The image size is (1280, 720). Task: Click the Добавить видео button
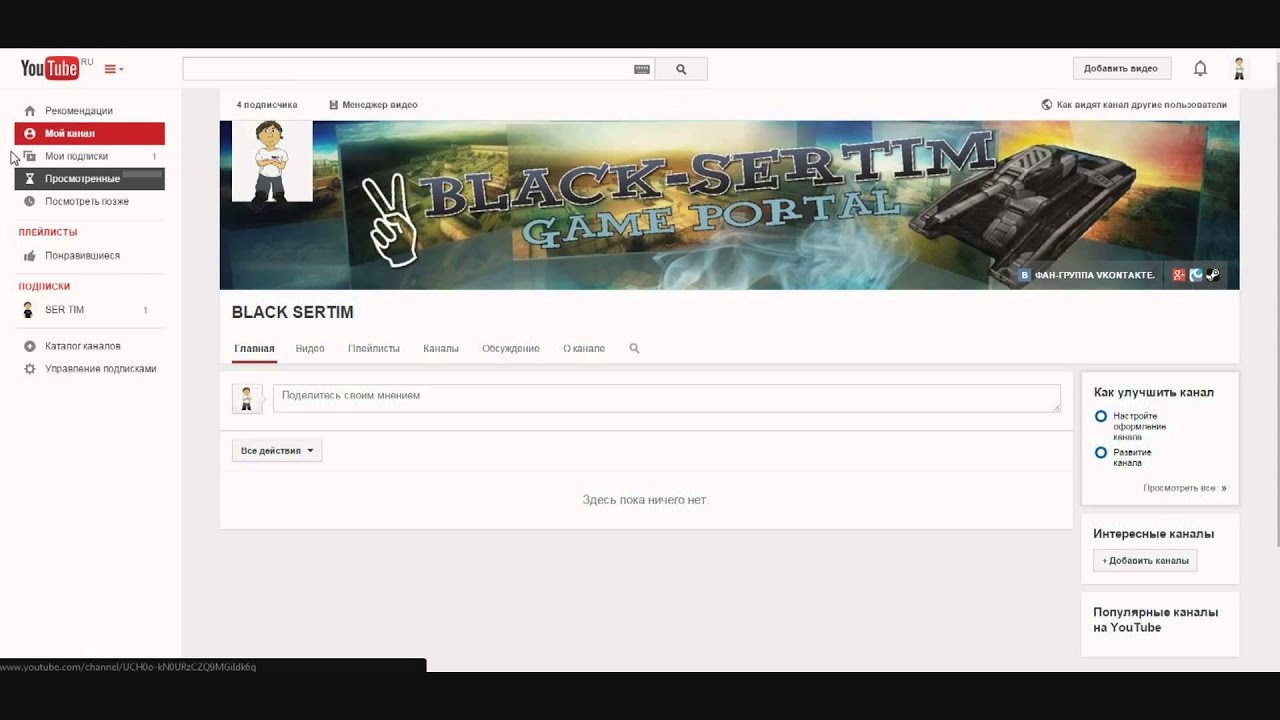pos(1121,68)
